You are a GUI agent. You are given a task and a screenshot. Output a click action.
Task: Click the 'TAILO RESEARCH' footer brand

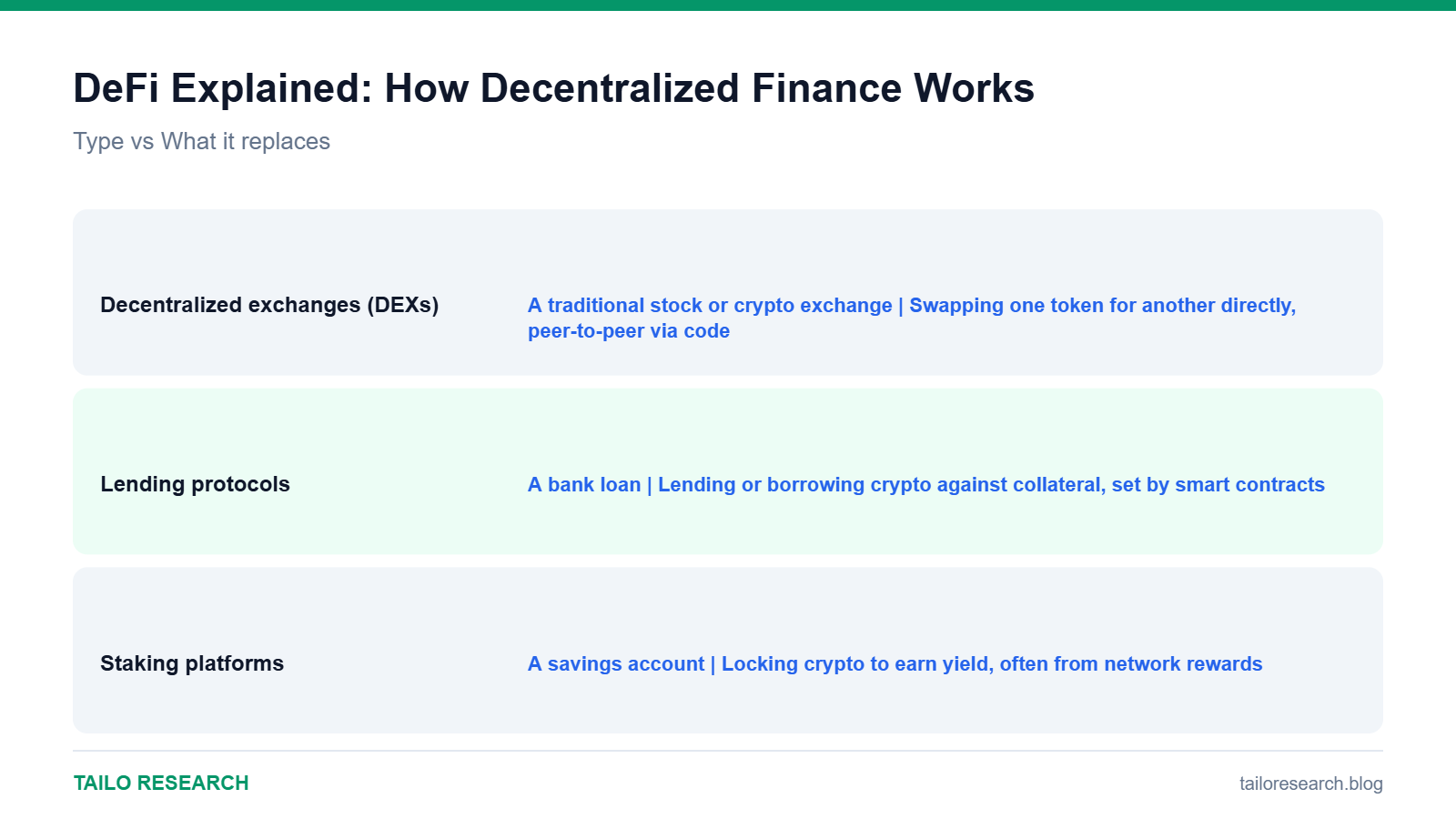tap(161, 783)
